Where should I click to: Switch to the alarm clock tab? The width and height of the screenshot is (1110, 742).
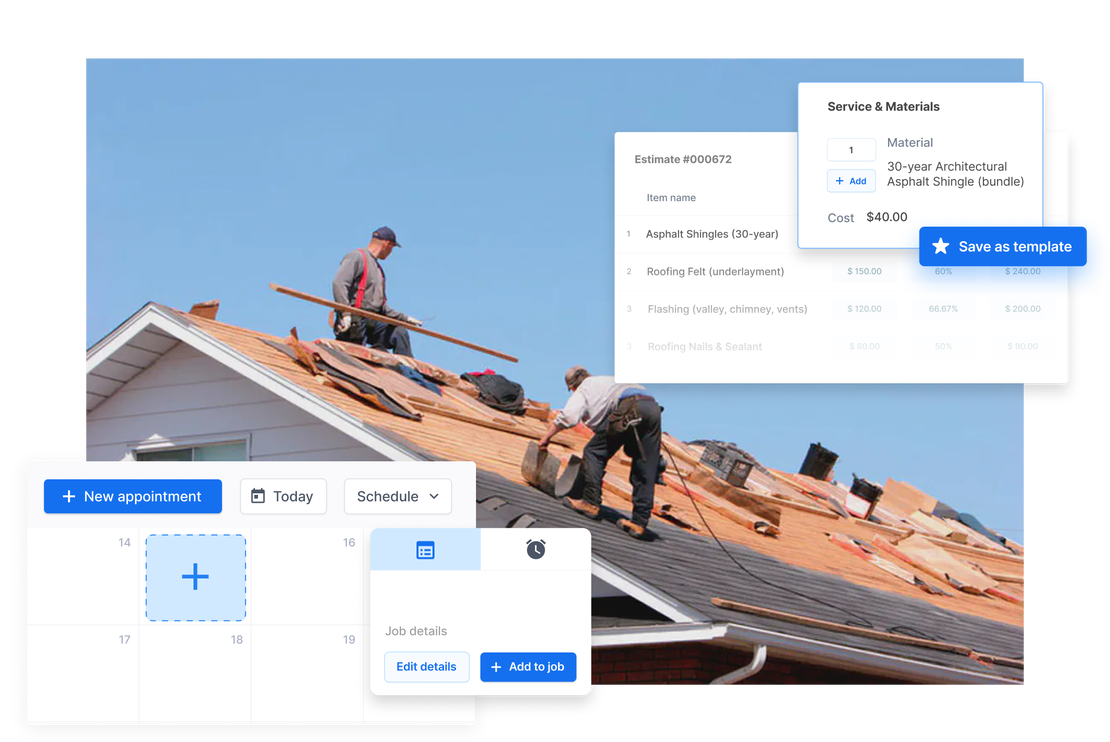[x=536, y=550]
